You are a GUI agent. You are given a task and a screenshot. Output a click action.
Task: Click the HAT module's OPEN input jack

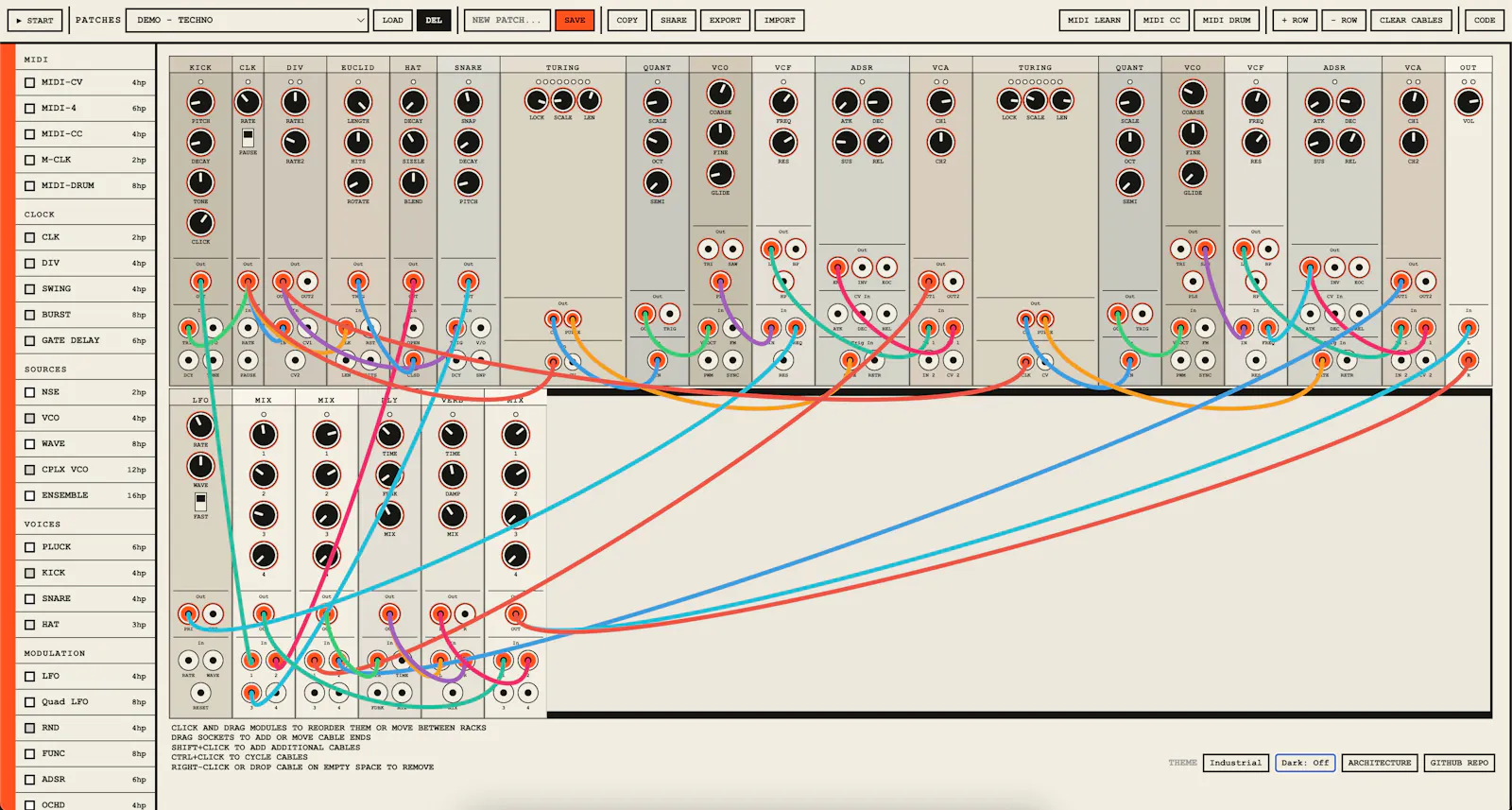point(413,328)
